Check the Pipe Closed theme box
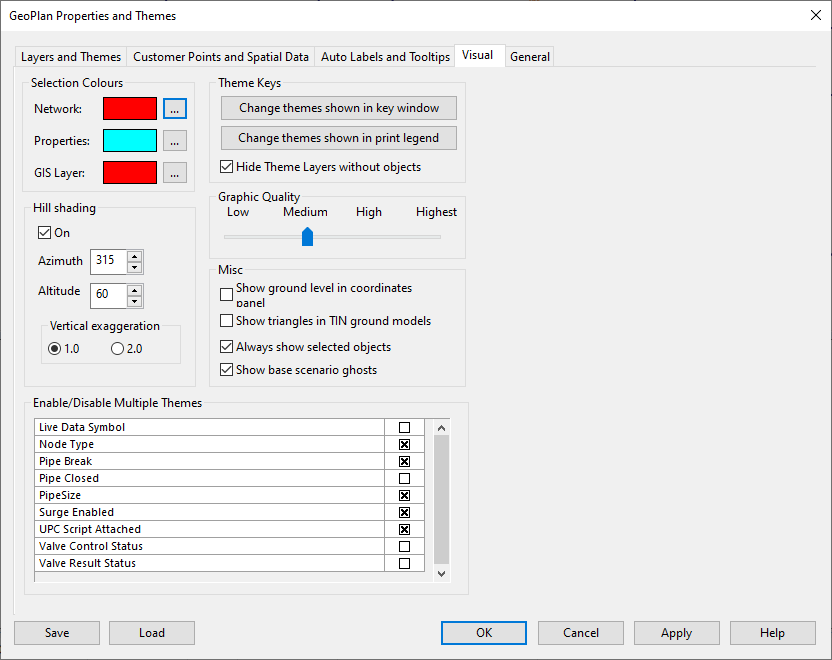The width and height of the screenshot is (832, 660). coord(404,478)
